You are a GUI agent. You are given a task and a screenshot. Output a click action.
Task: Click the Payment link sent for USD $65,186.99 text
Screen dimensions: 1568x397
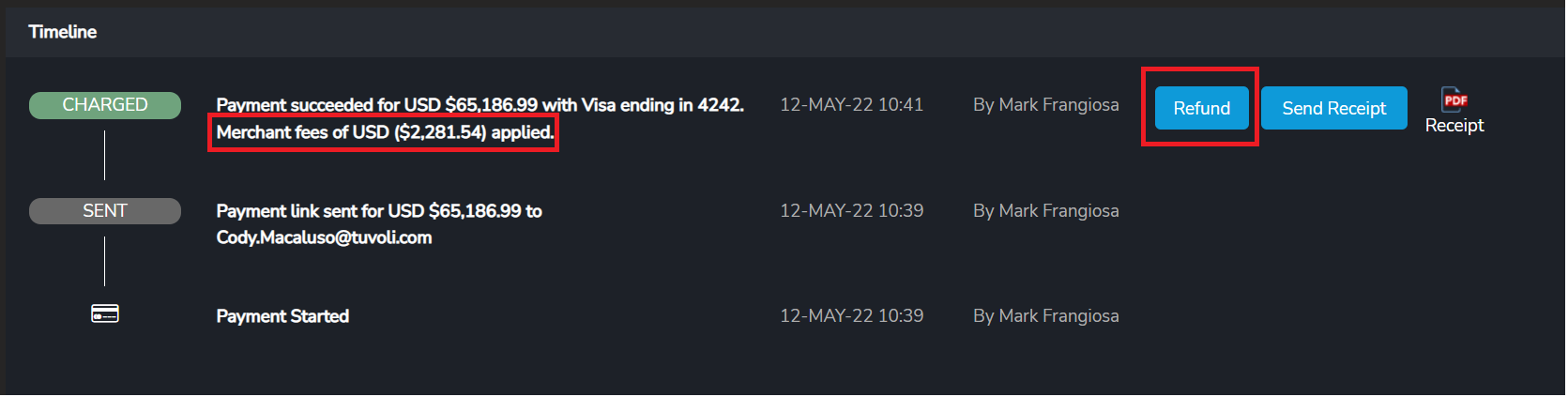click(379, 211)
